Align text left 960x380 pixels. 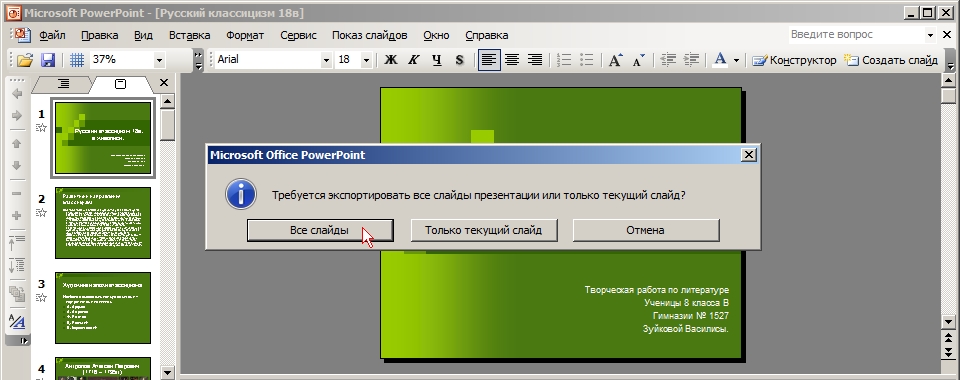tap(489, 60)
